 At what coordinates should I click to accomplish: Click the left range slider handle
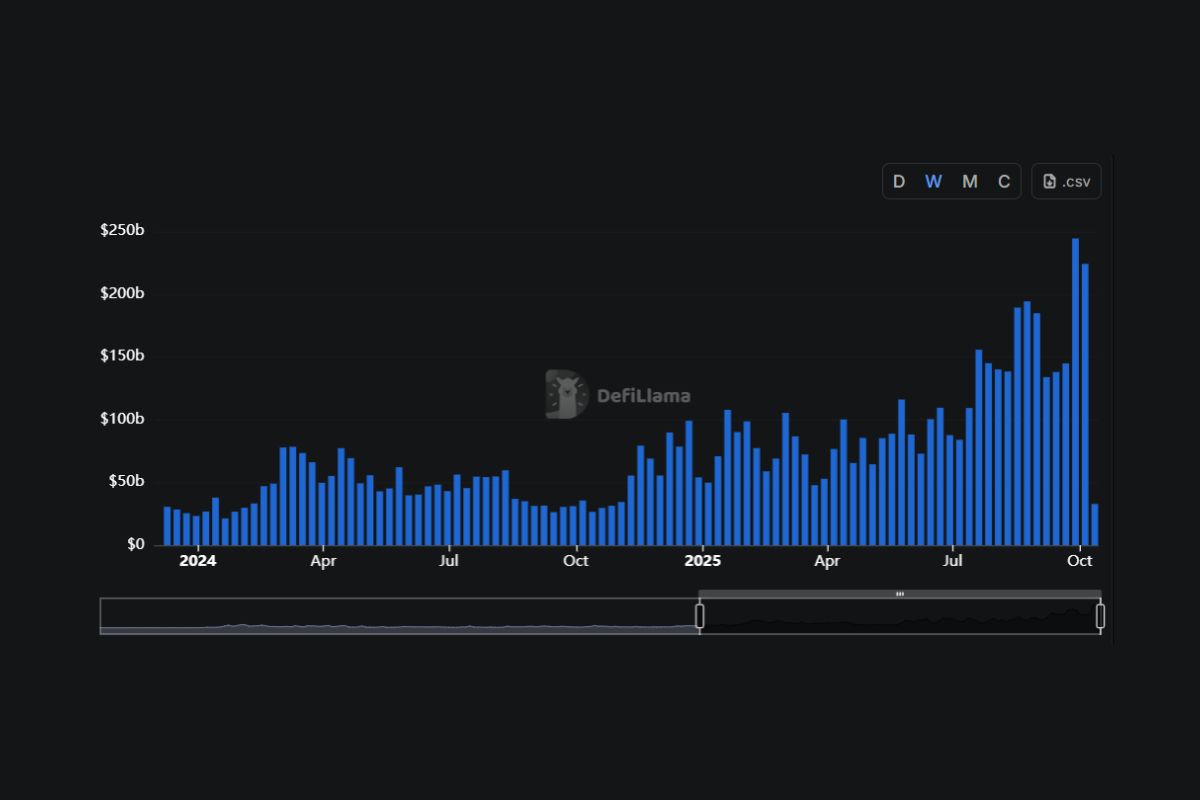click(700, 616)
